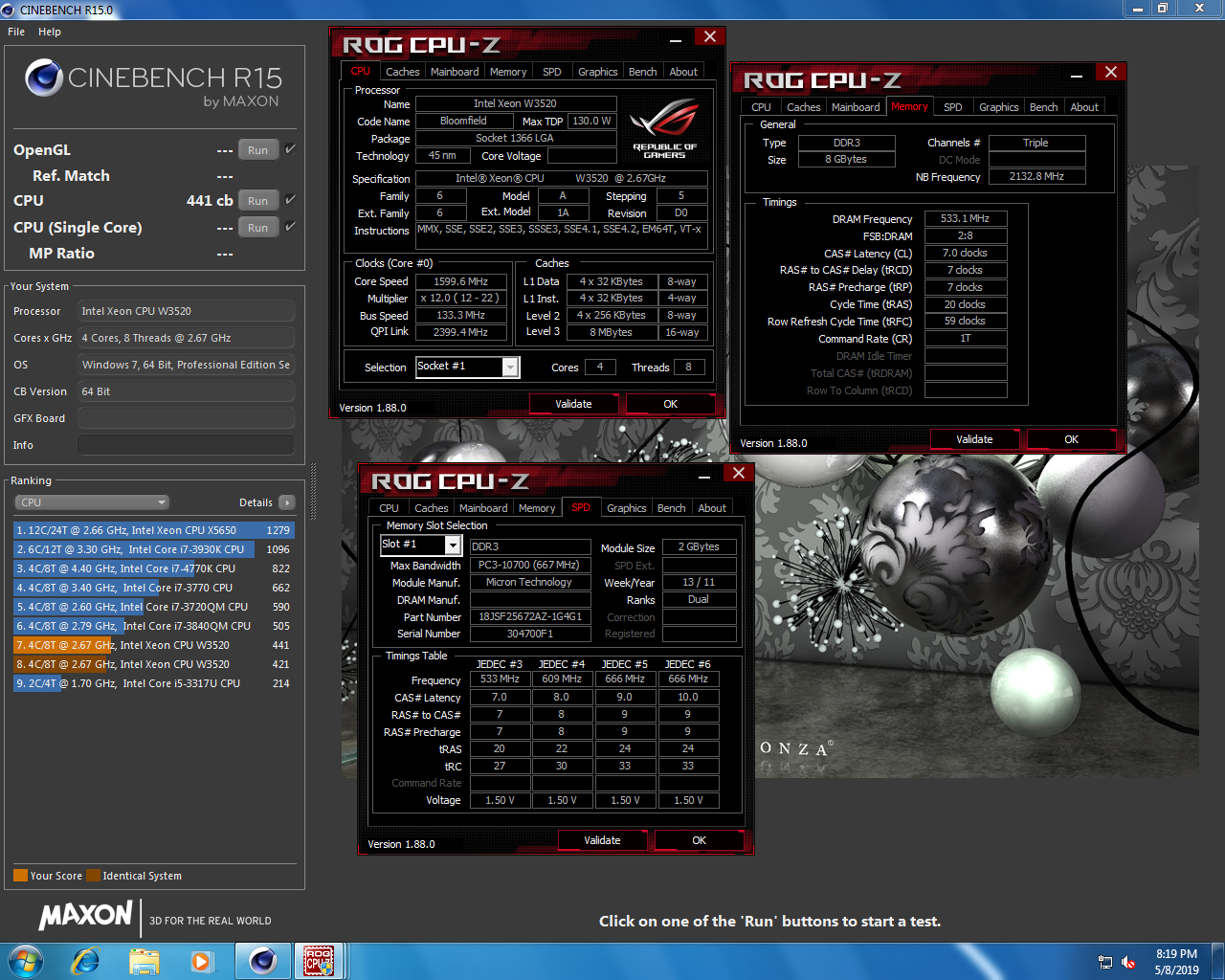Select ranking row Core i7-3840QM CPU

153,626
